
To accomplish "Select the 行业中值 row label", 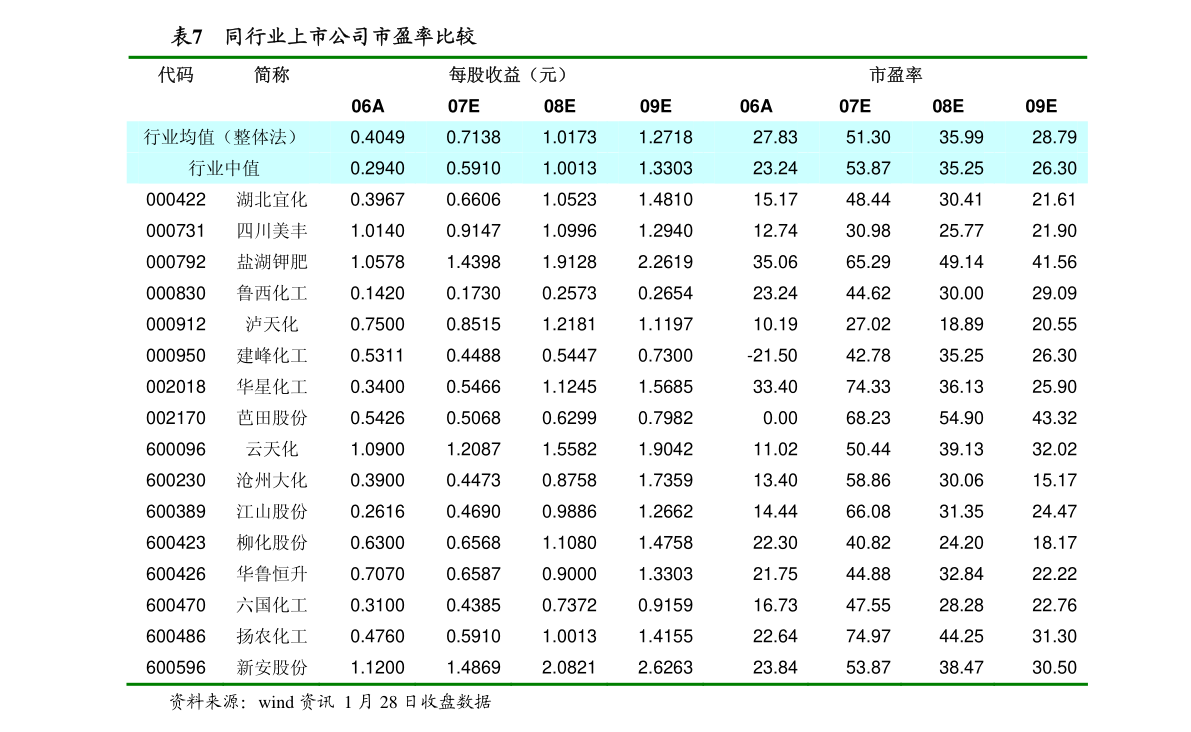I will pyautogui.click(x=224, y=168).
